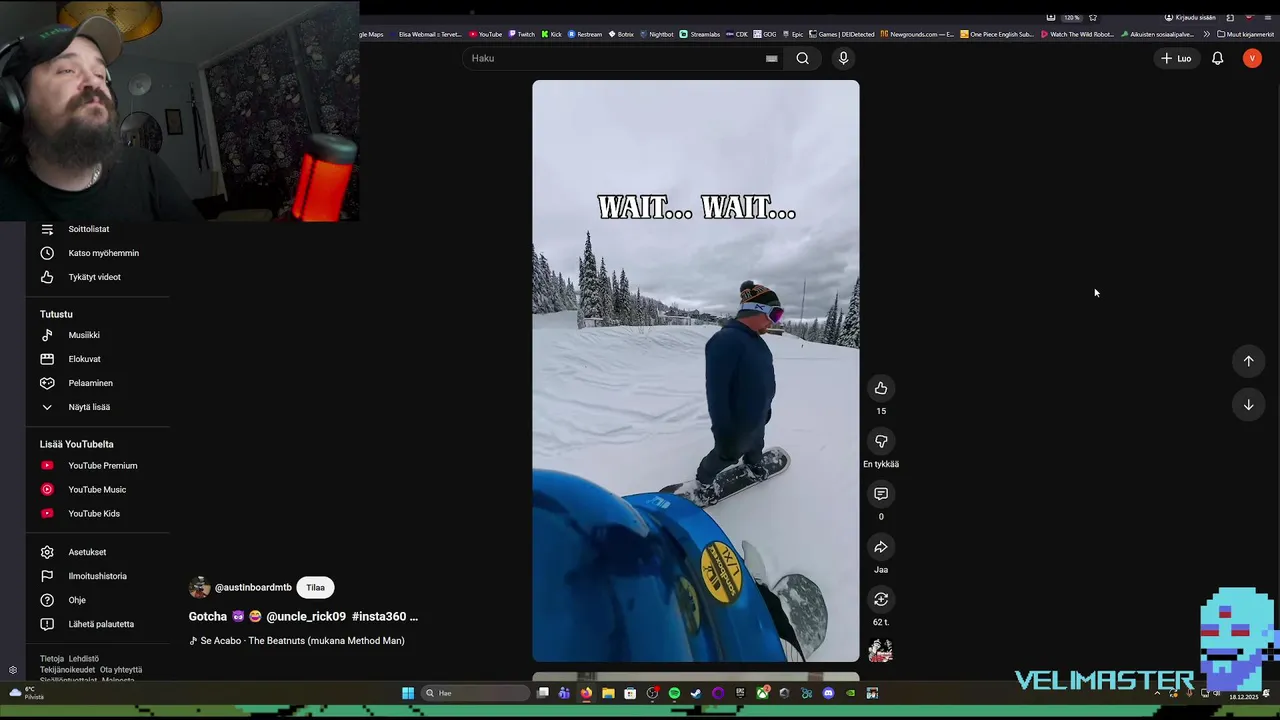
Task: Open Muut kirjanmerkit folder
Action: [x=1245, y=34]
